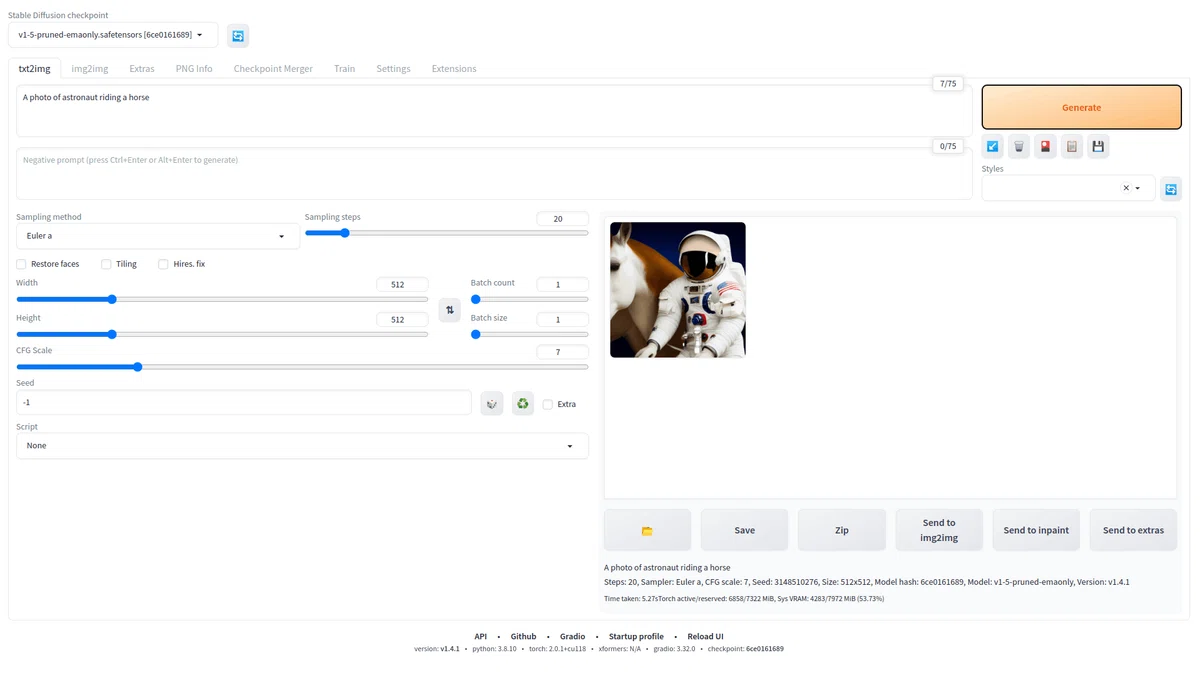This screenshot has height=680, width=1200.
Task: Click Send to img2img button
Action: pyautogui.click(x=939, y=530)
